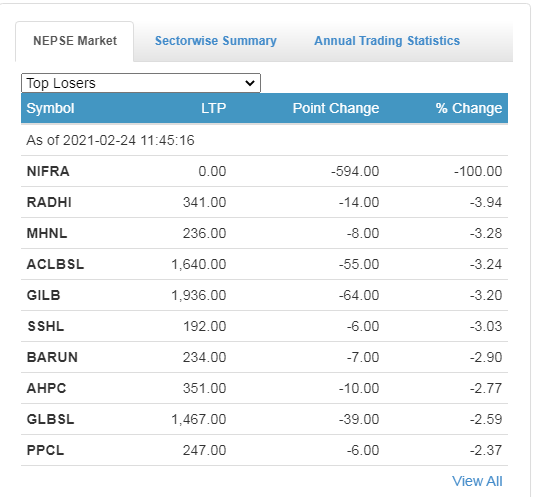This screenshot has height=497, width=533.
Task: Click GILB's -3.20 percent change
Action: pyautogui.click(x=486, y=295)
